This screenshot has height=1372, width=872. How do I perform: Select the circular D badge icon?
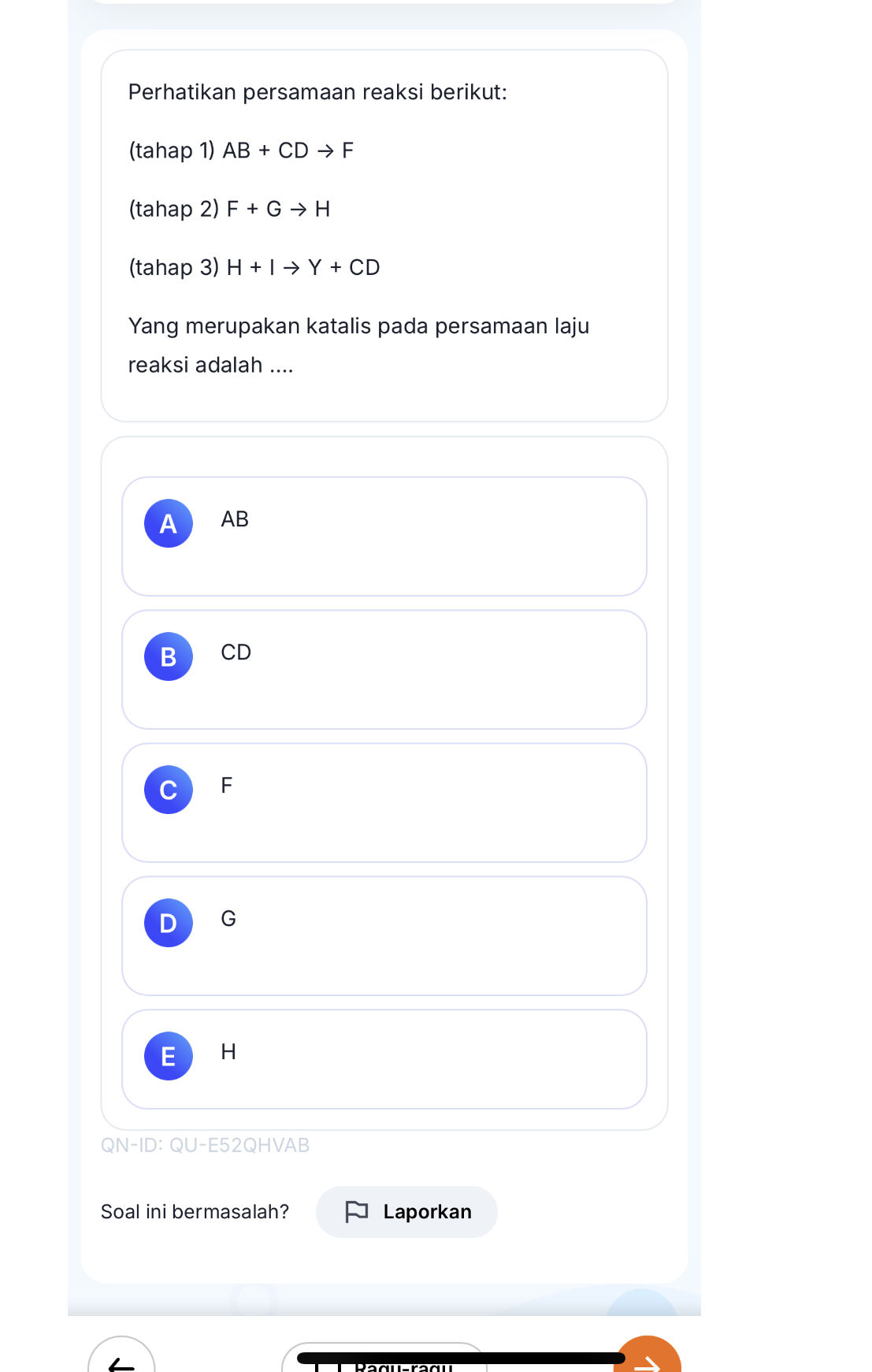(167, 923)
